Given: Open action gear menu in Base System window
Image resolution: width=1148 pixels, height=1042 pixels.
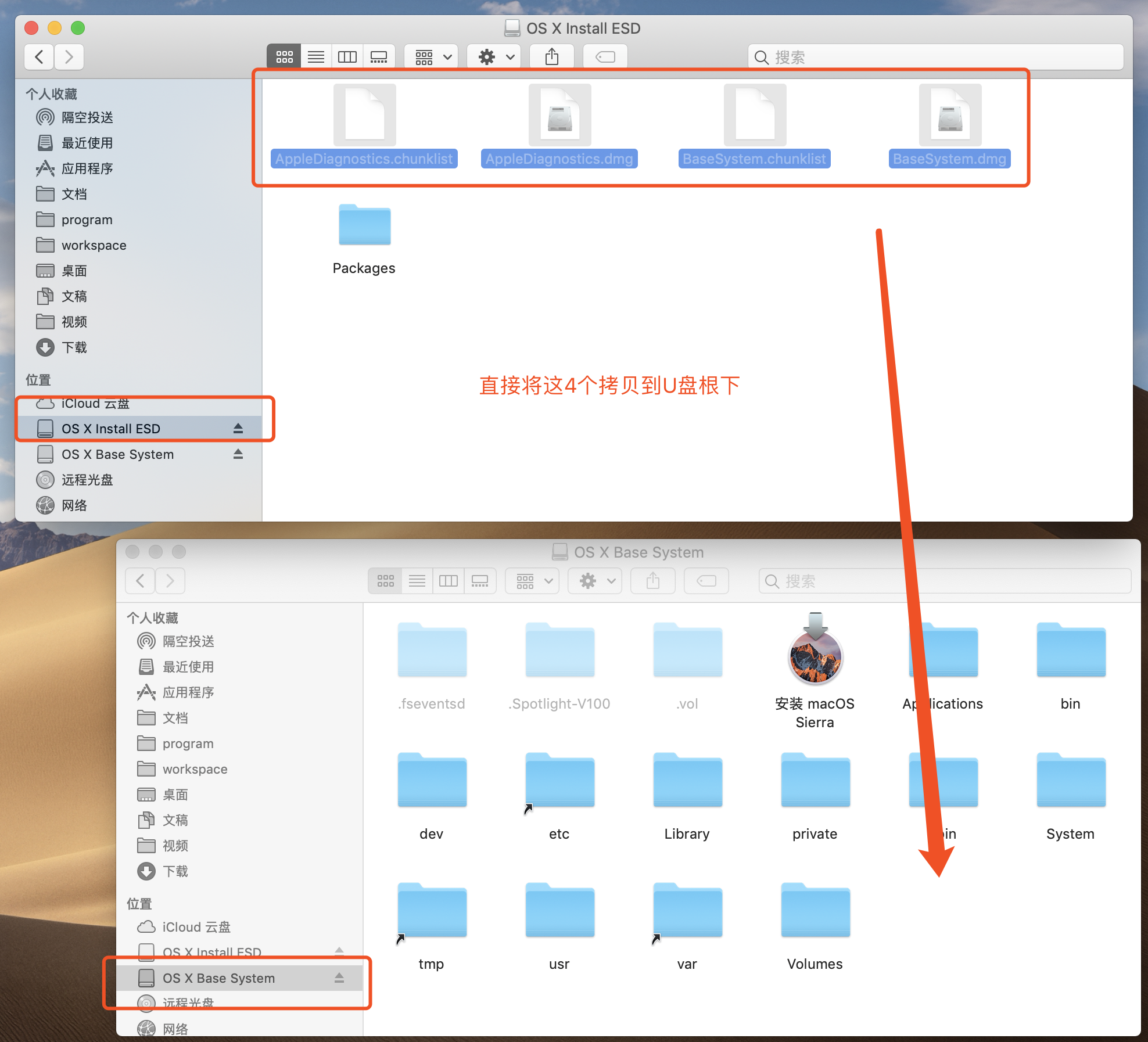Looking at the screenshot, I should tap(596, 581).
